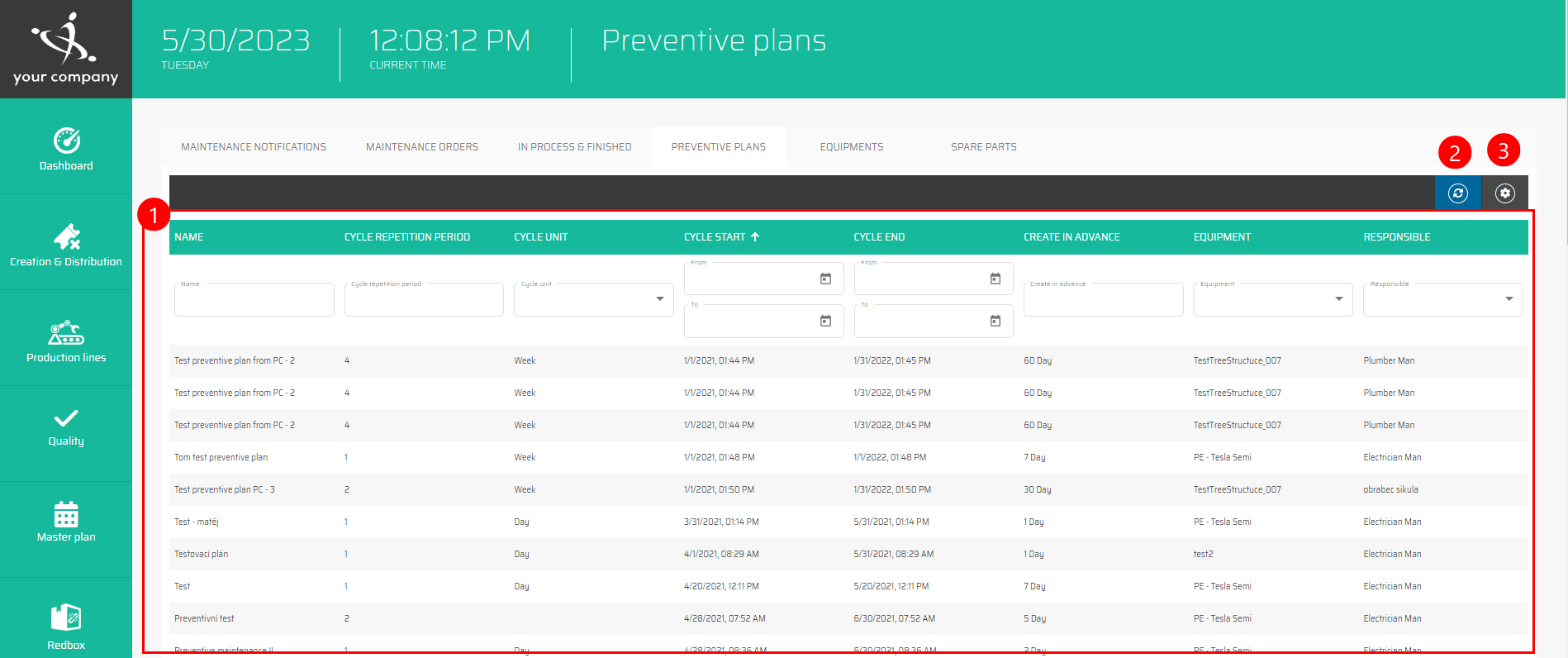Open Creation & Distribution section
This screenshot has width=1568, height=658.
(x=66, y=246)
